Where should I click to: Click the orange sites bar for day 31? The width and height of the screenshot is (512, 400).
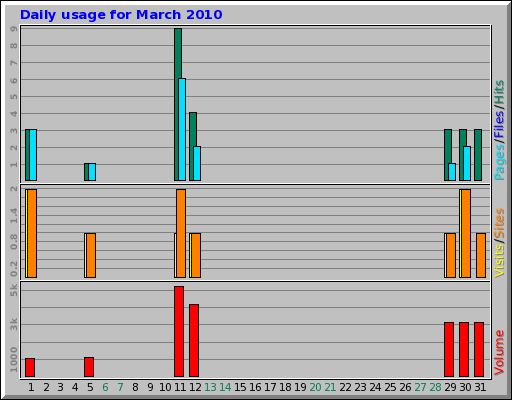(x=481, y=255)
